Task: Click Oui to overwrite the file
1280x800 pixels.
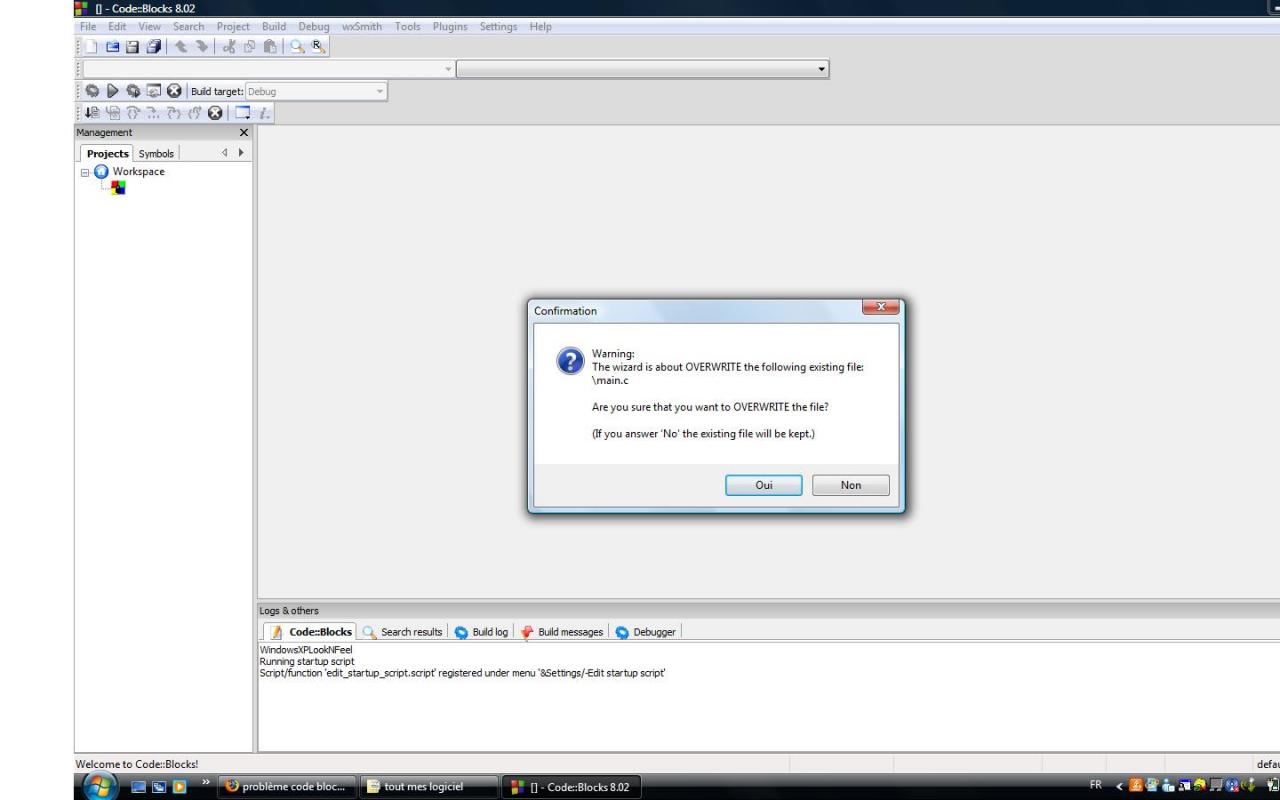Action: [764, 485]
